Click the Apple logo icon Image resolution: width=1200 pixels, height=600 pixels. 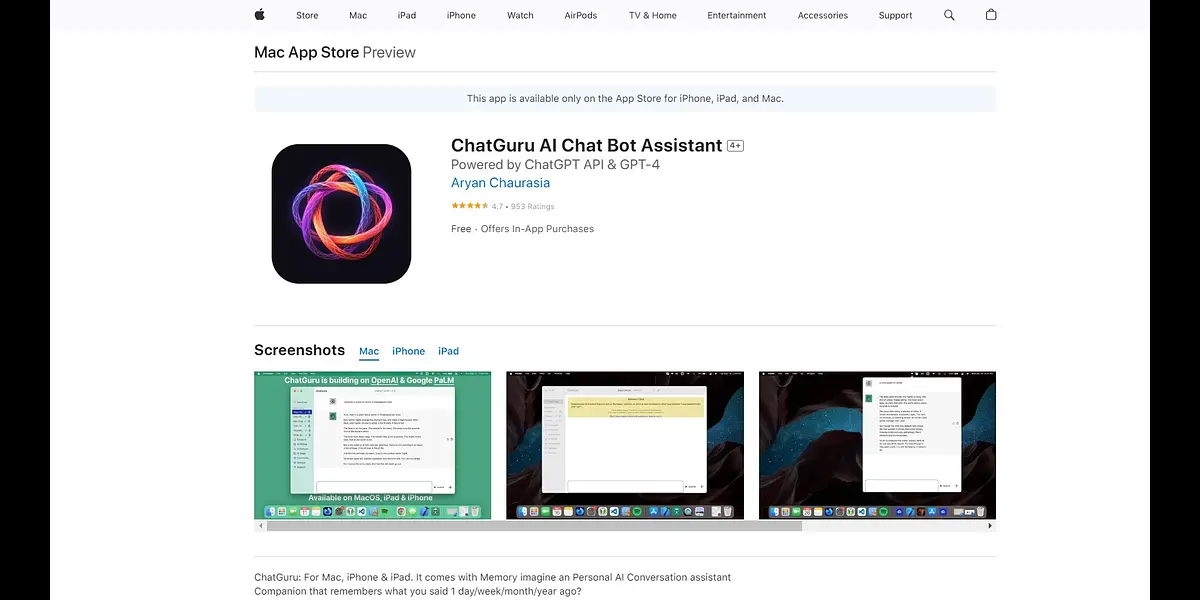click(x=260, y=15)
